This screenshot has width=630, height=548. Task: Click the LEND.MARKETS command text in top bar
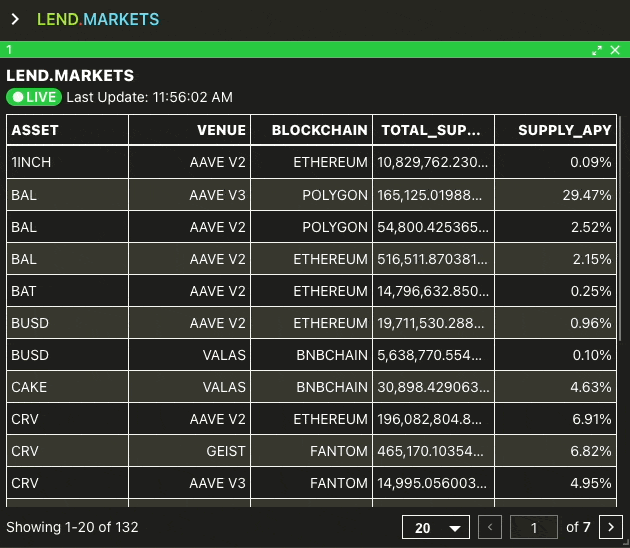[98, 19]
